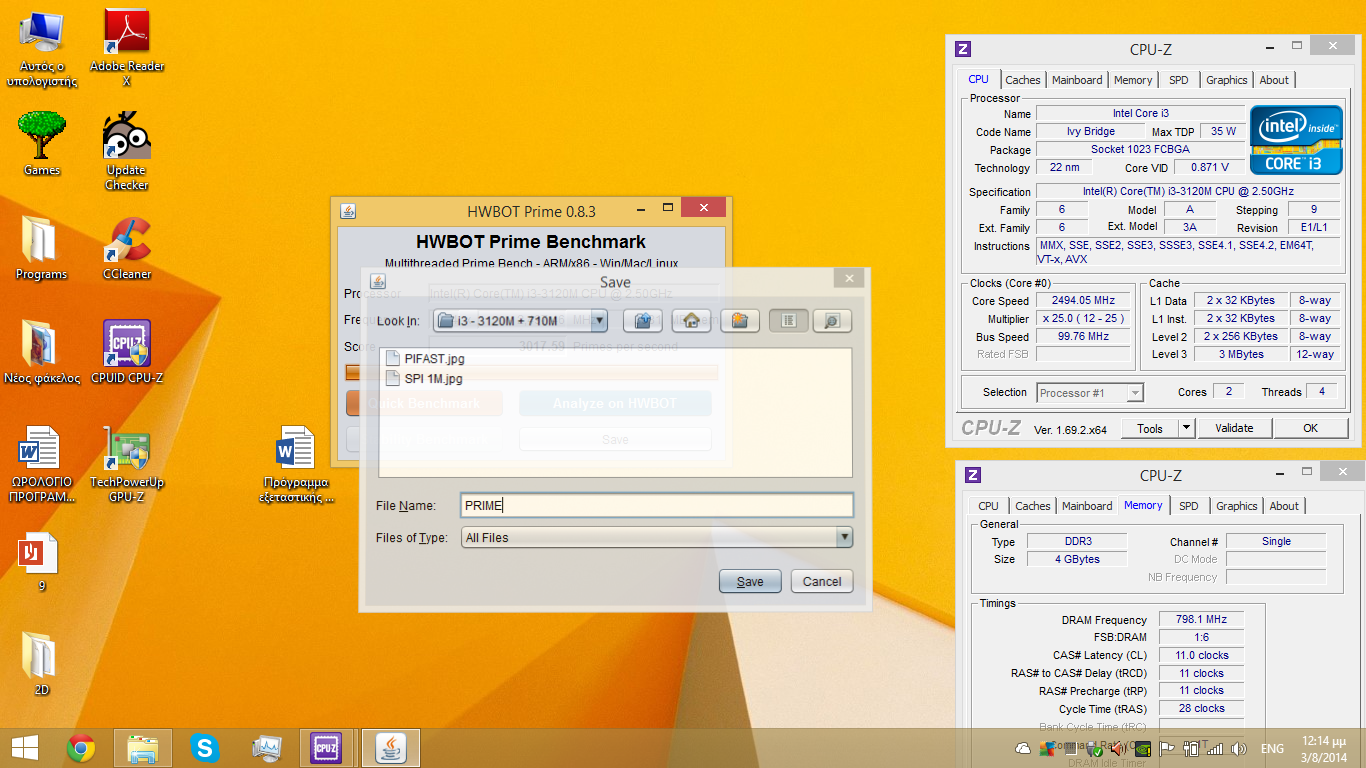Open Adobe Reader X desktop shortcut
The image size is (1366, 768).
[127, 48]
